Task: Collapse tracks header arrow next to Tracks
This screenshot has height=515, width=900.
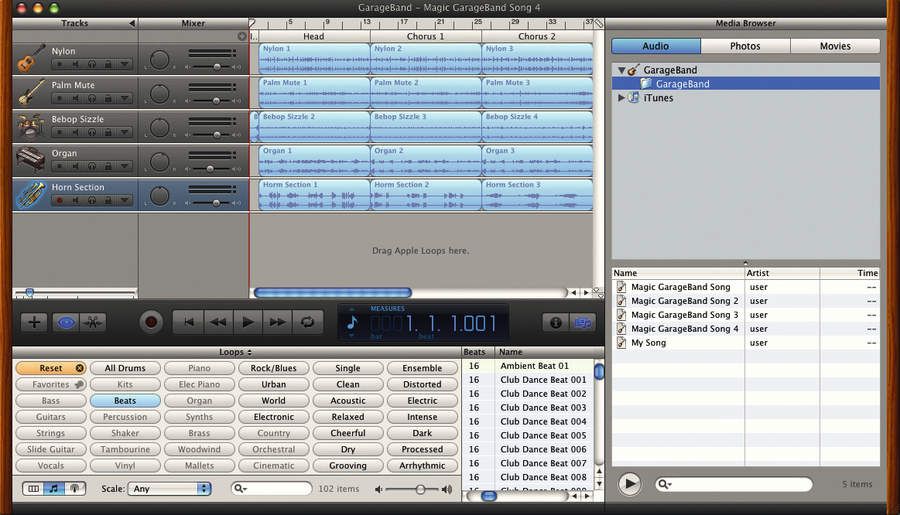Action: [132, 24]
